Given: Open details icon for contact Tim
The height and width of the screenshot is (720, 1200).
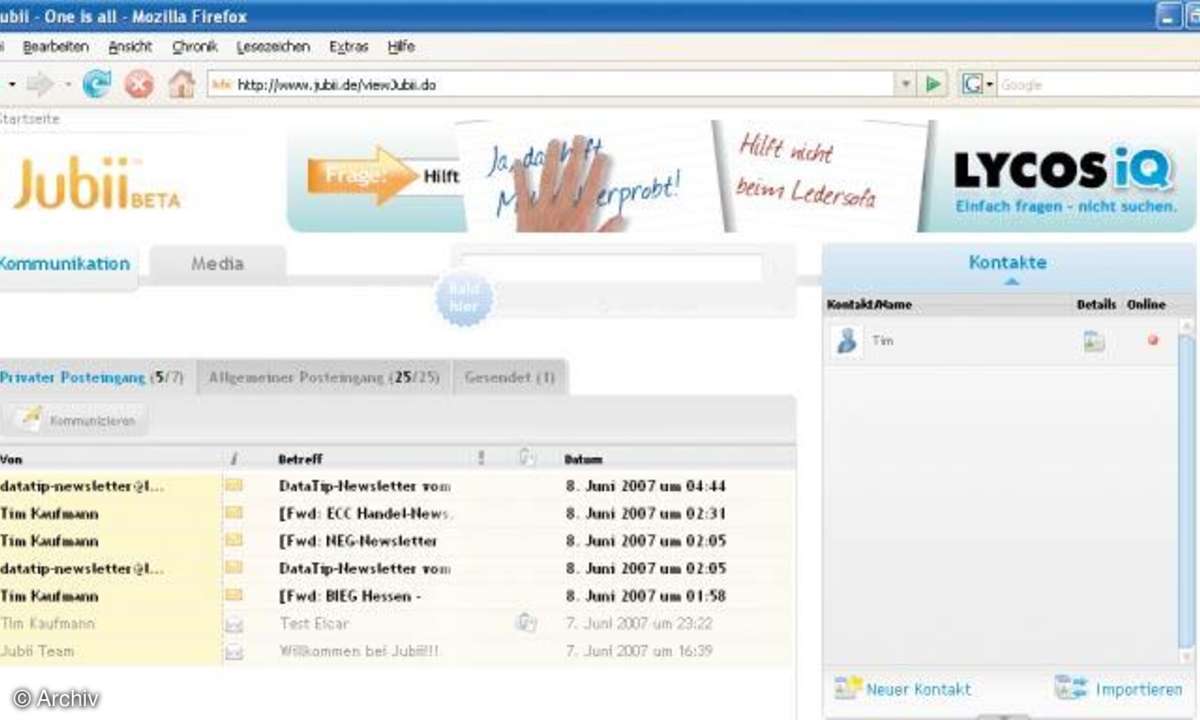Looking at the screenshot, I should [1094, 342].
